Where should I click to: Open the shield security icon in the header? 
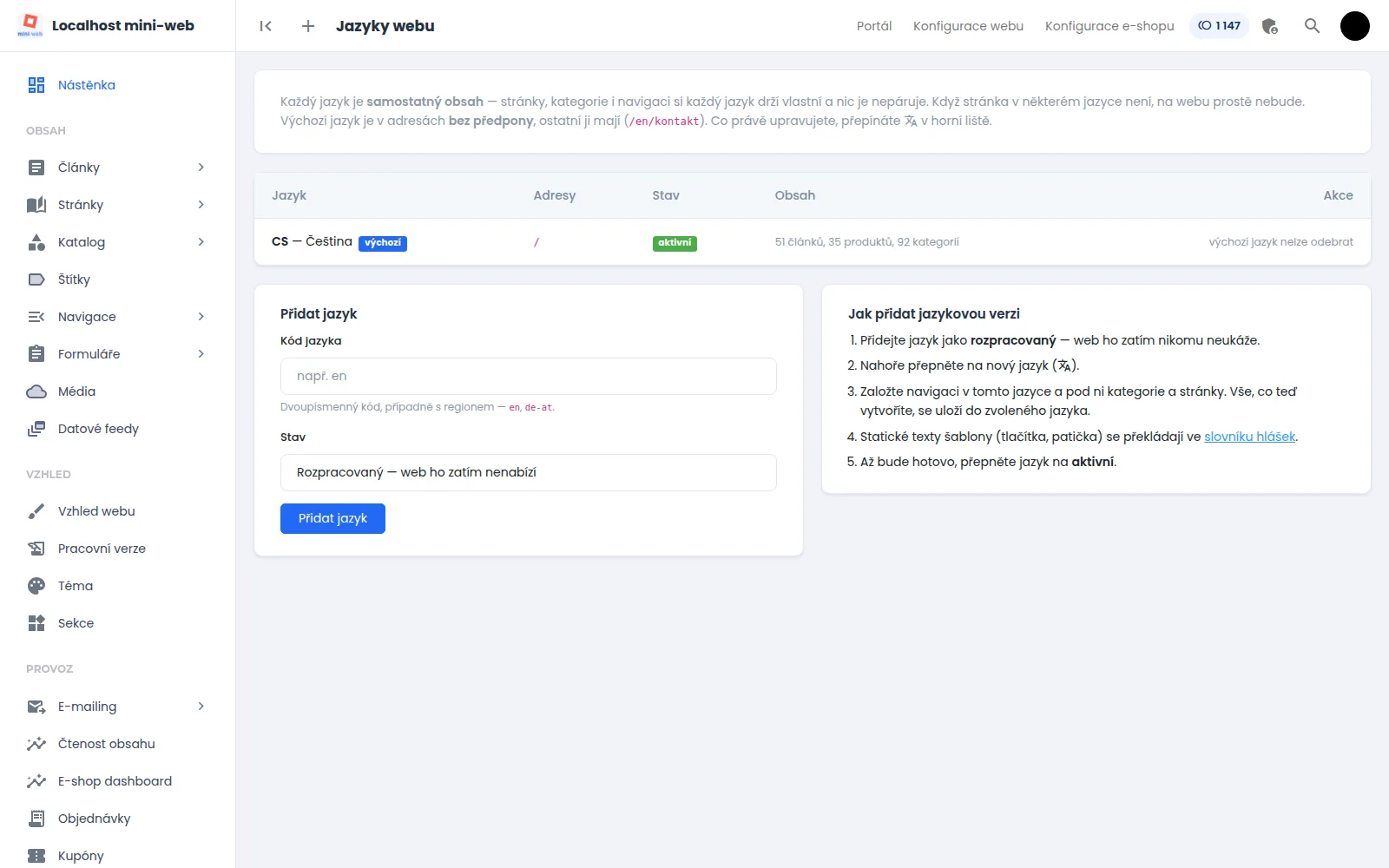pos(1270,26)
